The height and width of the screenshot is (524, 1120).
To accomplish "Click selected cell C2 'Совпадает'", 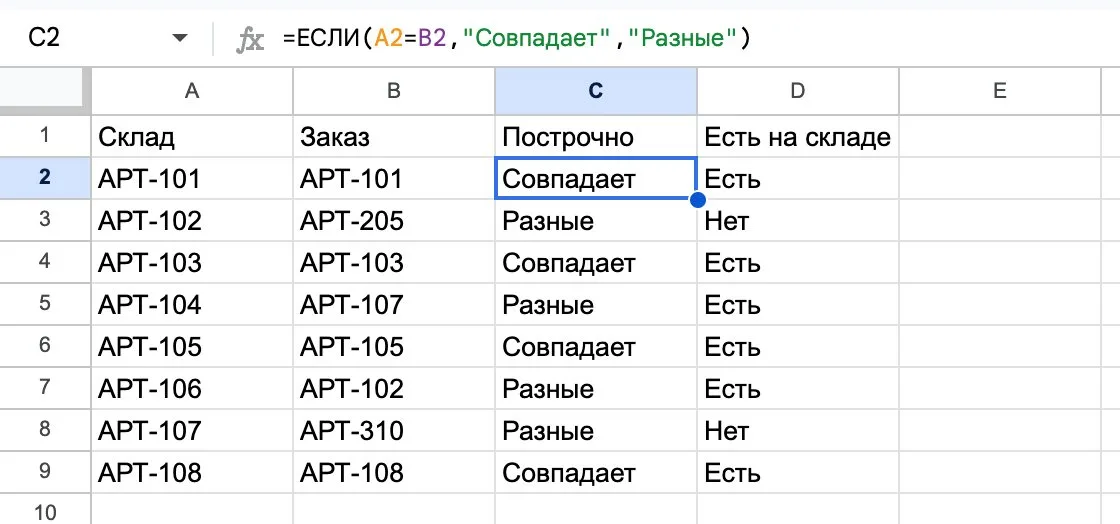I will (x=596, y=178).
